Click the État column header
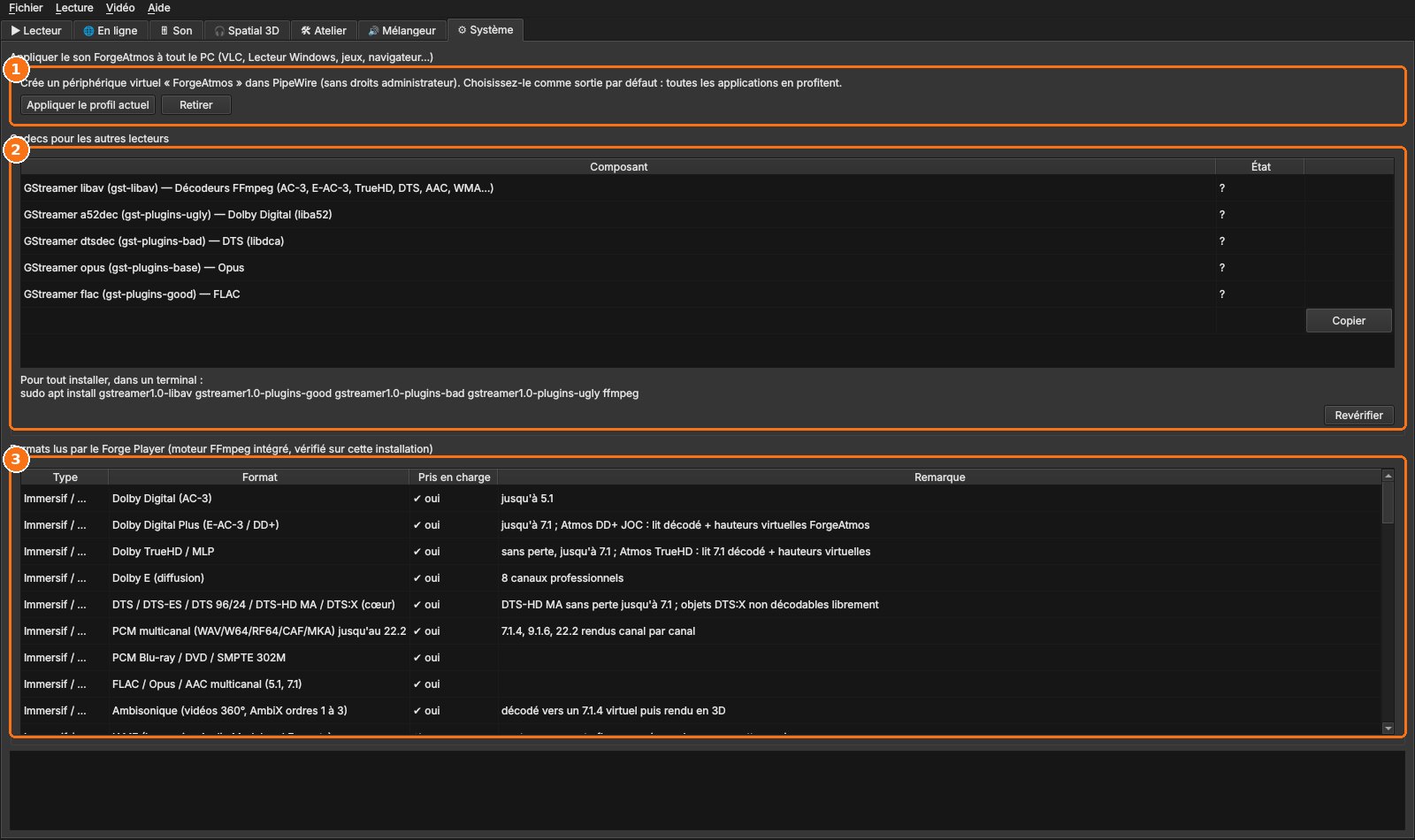The height and width of the screenshot is (840, 1415). tap(1260, 167)
